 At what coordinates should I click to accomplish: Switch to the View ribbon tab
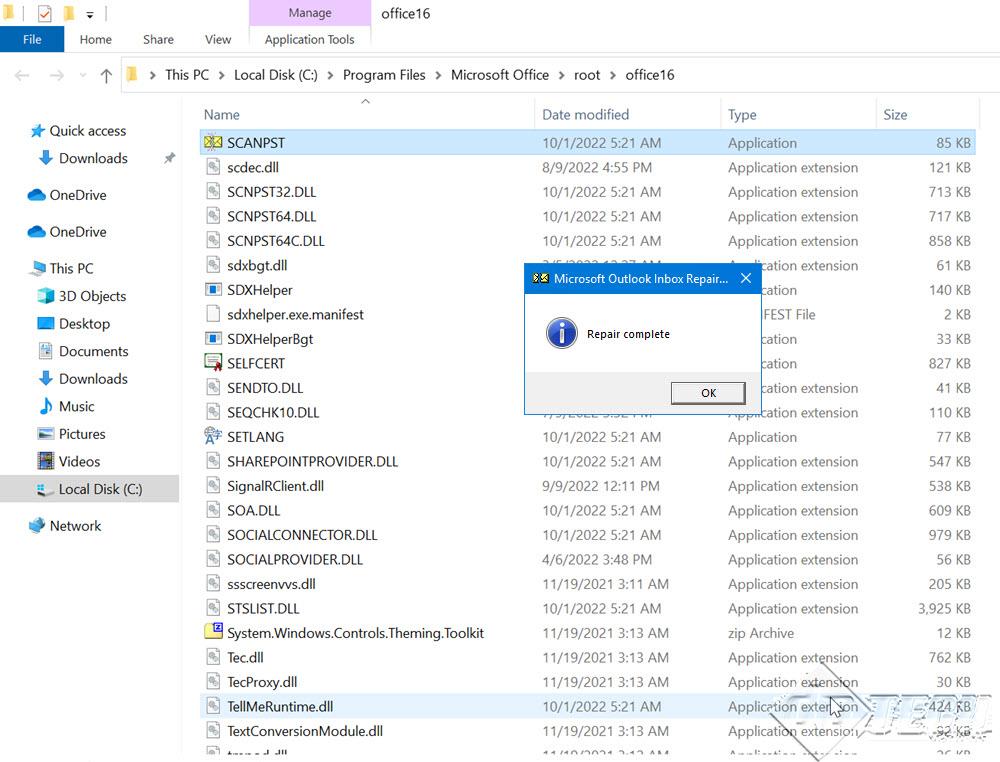pos(218,39)
